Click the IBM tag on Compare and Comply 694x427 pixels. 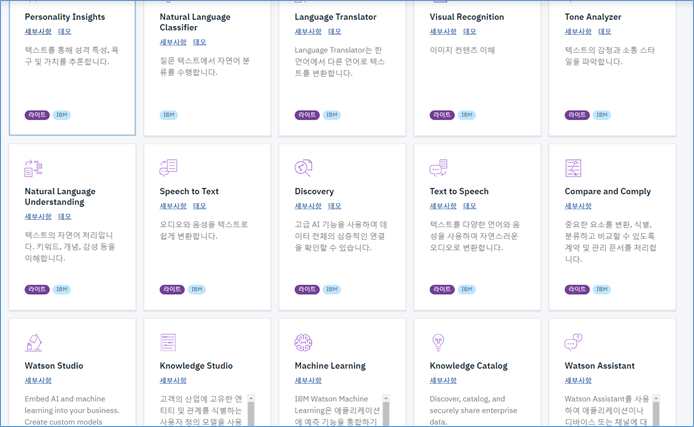601,289
